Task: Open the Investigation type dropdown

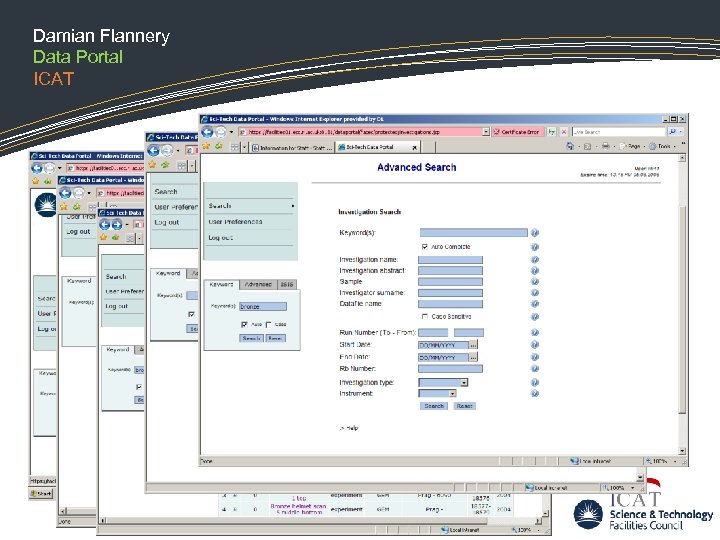Action: coord(464,382)
